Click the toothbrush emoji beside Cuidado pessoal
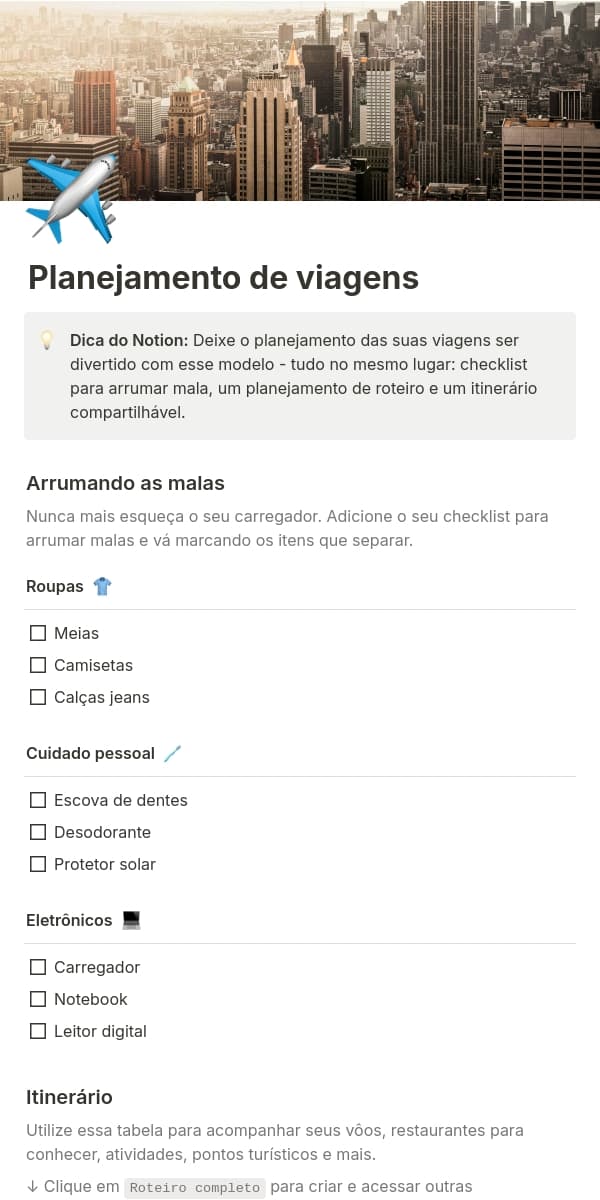 click(173, 753)
